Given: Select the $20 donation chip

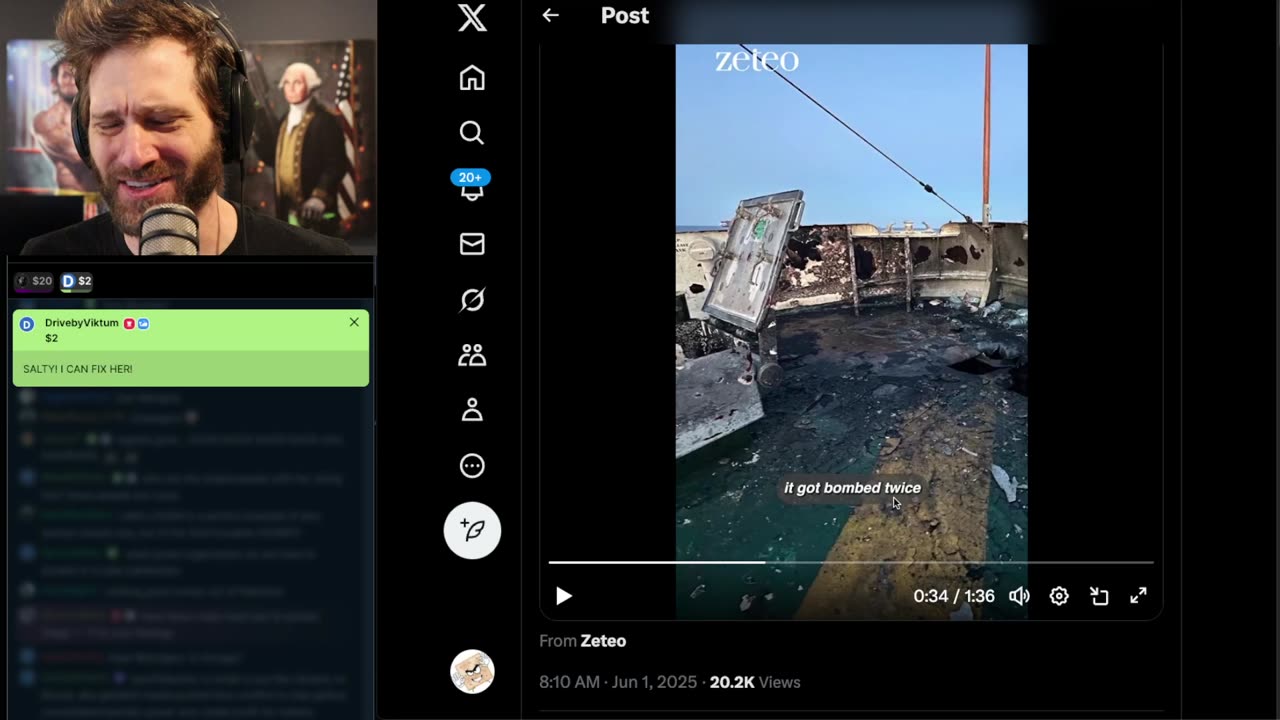Looking at the screenshot, I should (34, 281).
